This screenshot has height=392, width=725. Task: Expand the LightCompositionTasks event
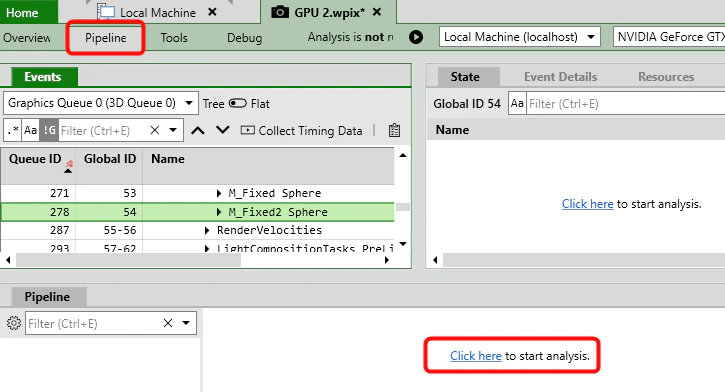click(x=207, y=249)
